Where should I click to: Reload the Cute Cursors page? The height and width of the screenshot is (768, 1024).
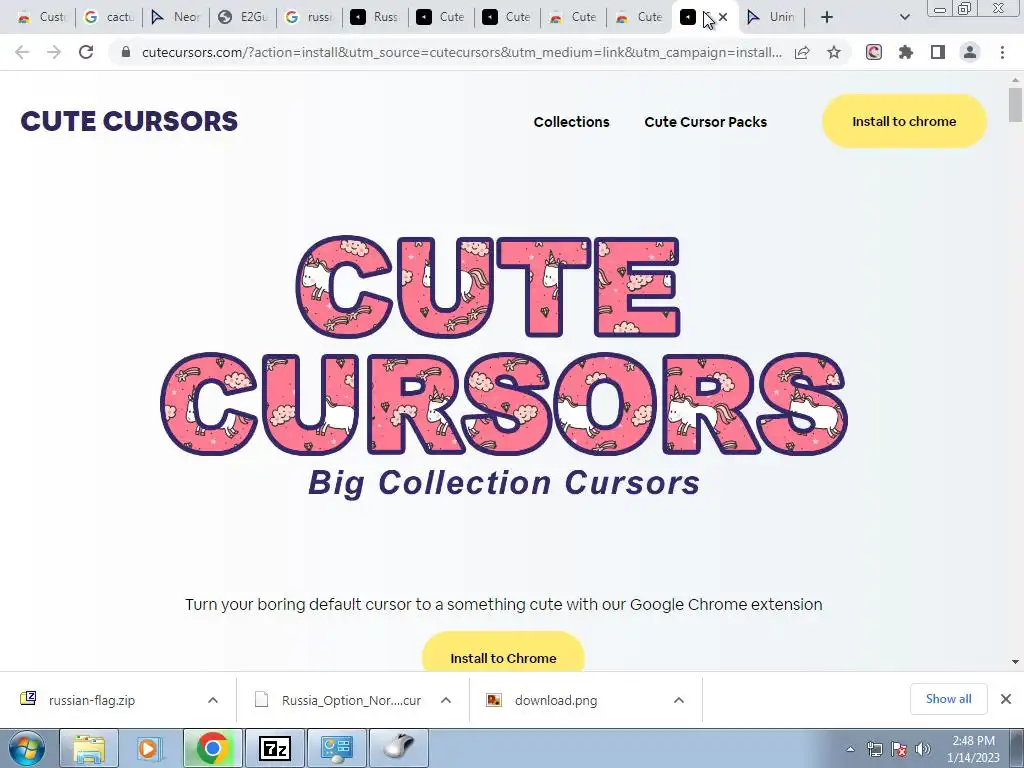[x=86, y=52]
